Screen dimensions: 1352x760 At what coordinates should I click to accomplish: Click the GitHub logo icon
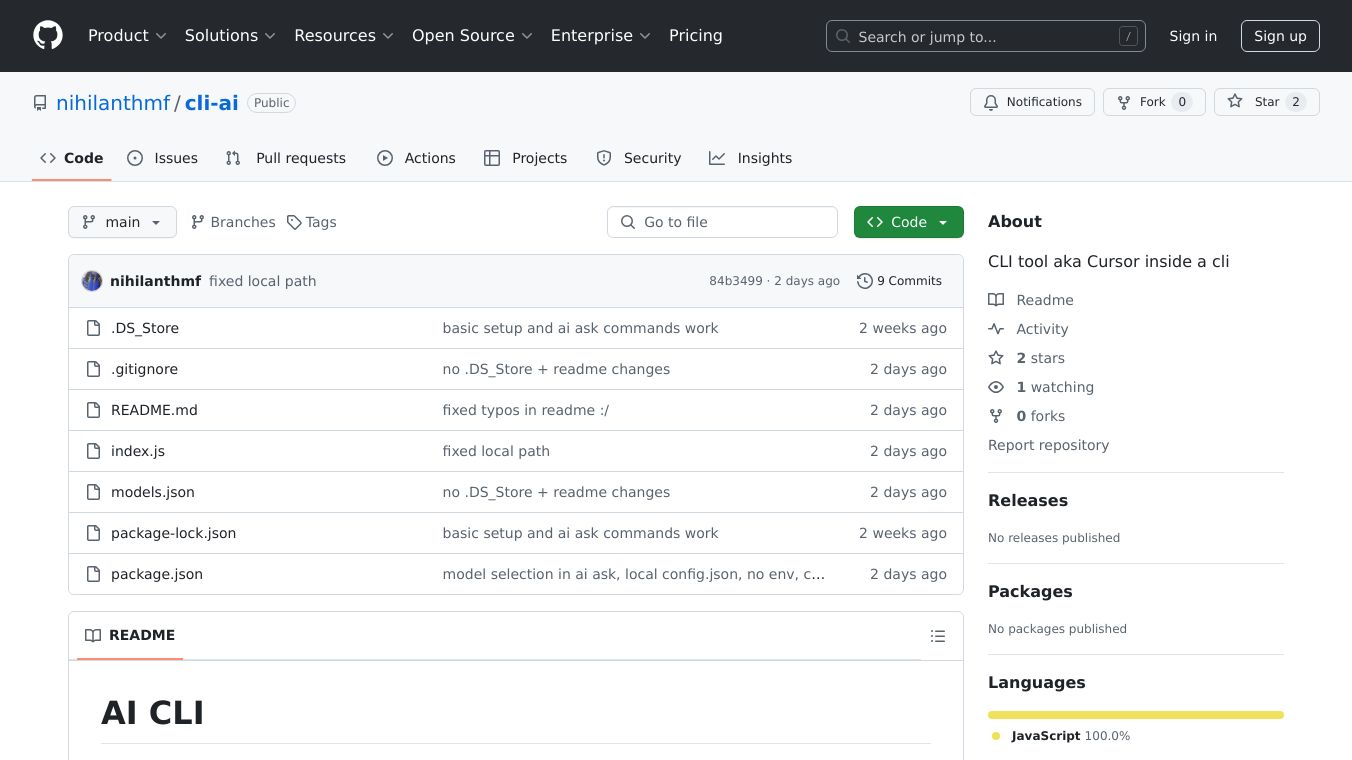click(48, 36)
